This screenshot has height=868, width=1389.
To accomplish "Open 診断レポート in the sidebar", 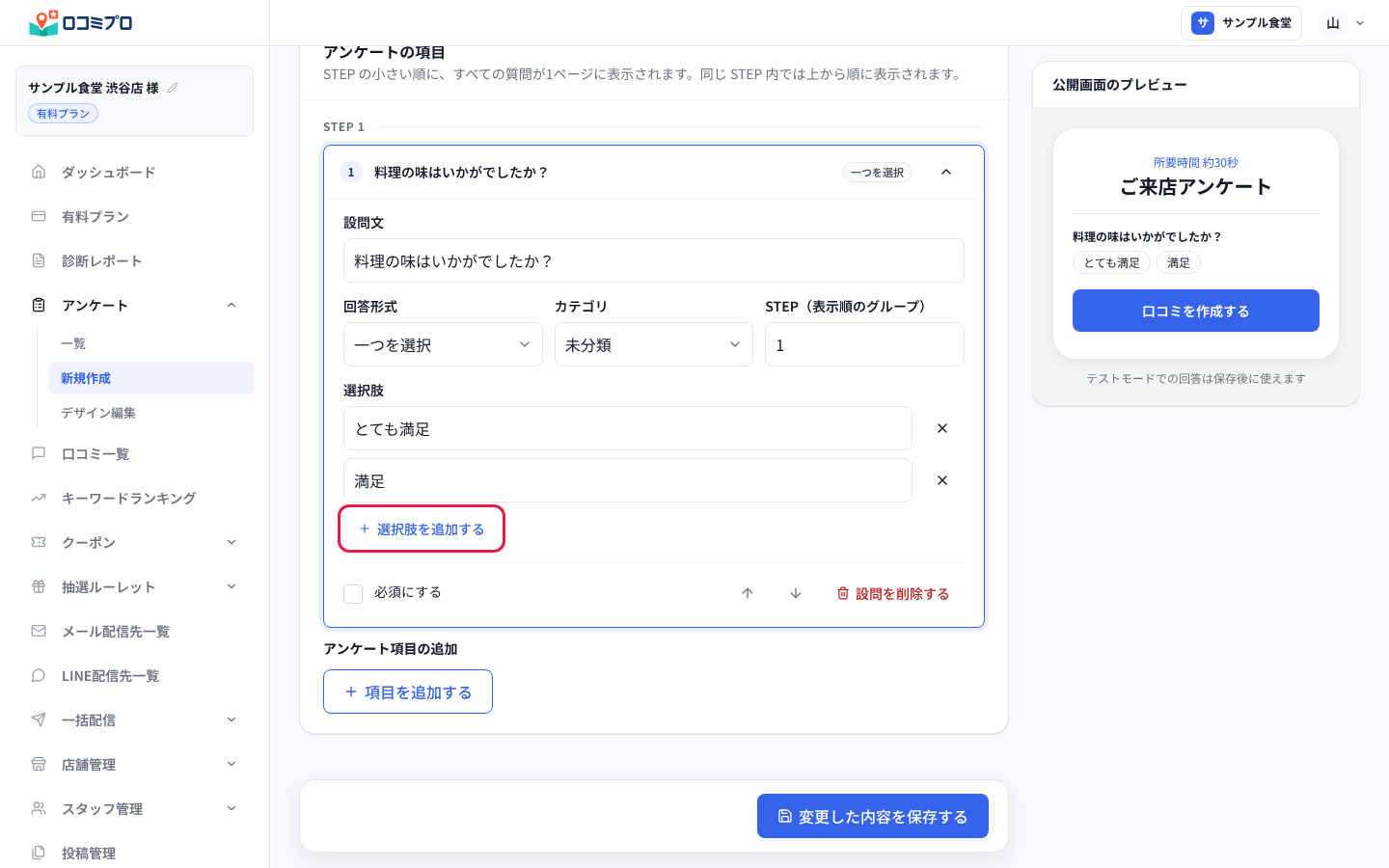I will [x=135, y=260].
